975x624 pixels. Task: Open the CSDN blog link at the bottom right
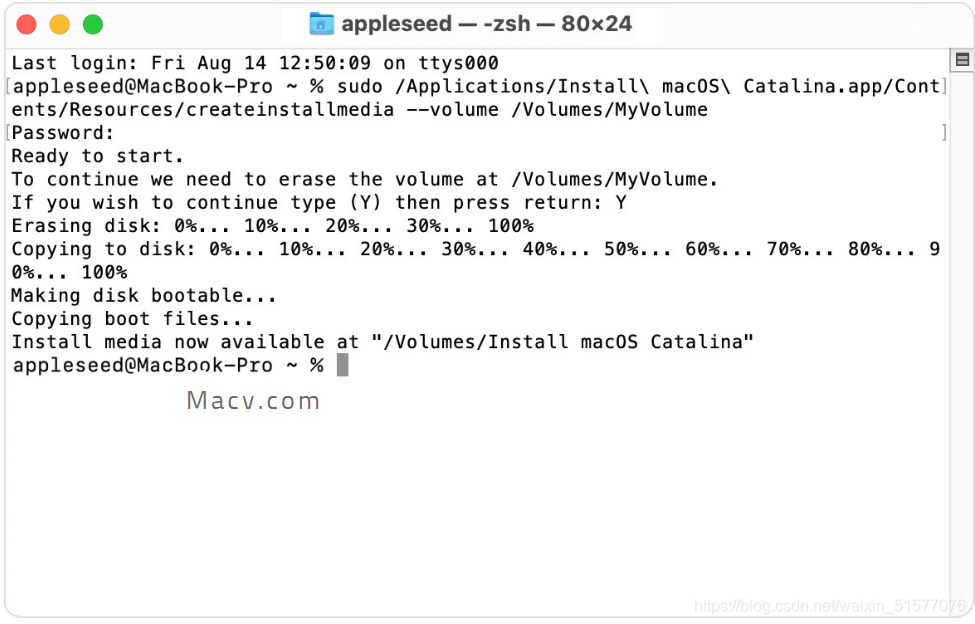click(x=830, y=605)
